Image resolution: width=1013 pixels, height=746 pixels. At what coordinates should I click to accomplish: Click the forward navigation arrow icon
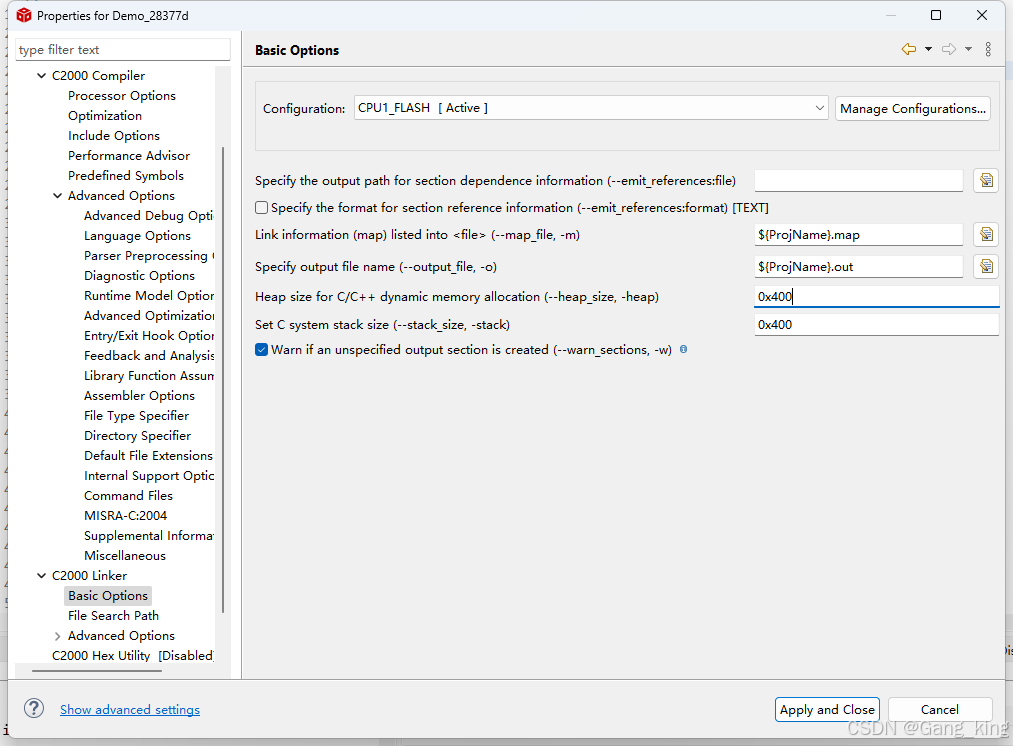click(949, 49)
